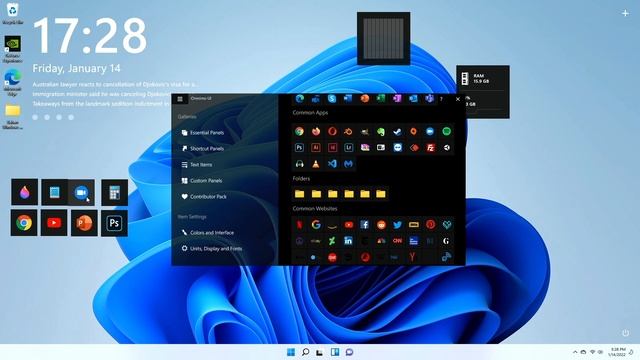The height and width of the screenshot is (360, 640).
Task: Click the colorful droplet desktop tile
Action: coord(24,192)
